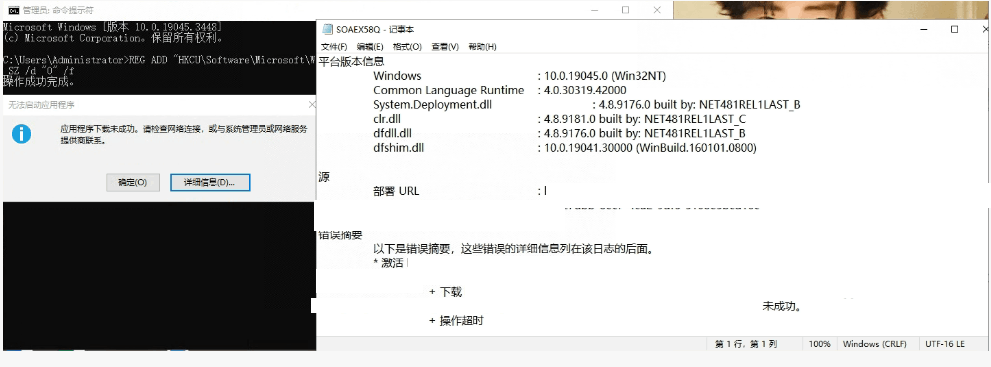Click the clr.dll line in Notepad
Viewport: 991px width, 367px height.
tap(559, 119)
